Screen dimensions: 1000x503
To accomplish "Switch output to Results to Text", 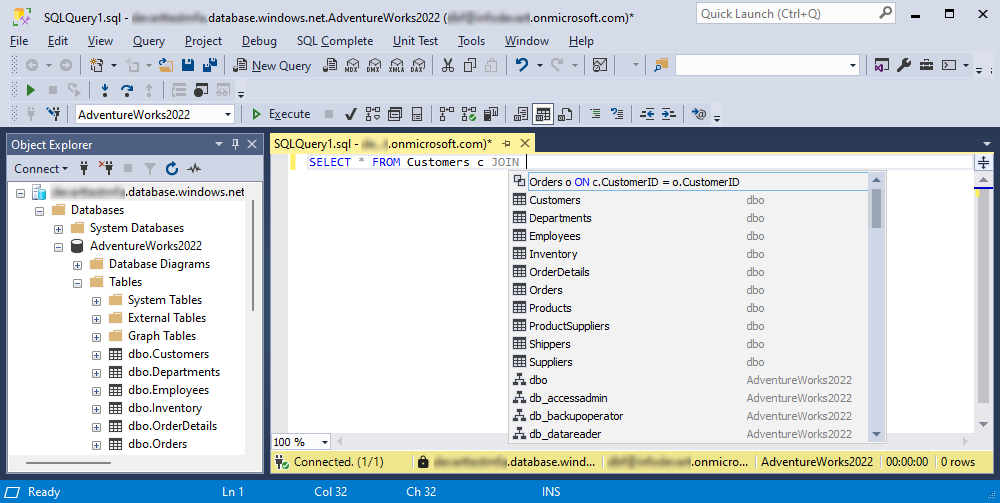I will (x=520, y=114).
